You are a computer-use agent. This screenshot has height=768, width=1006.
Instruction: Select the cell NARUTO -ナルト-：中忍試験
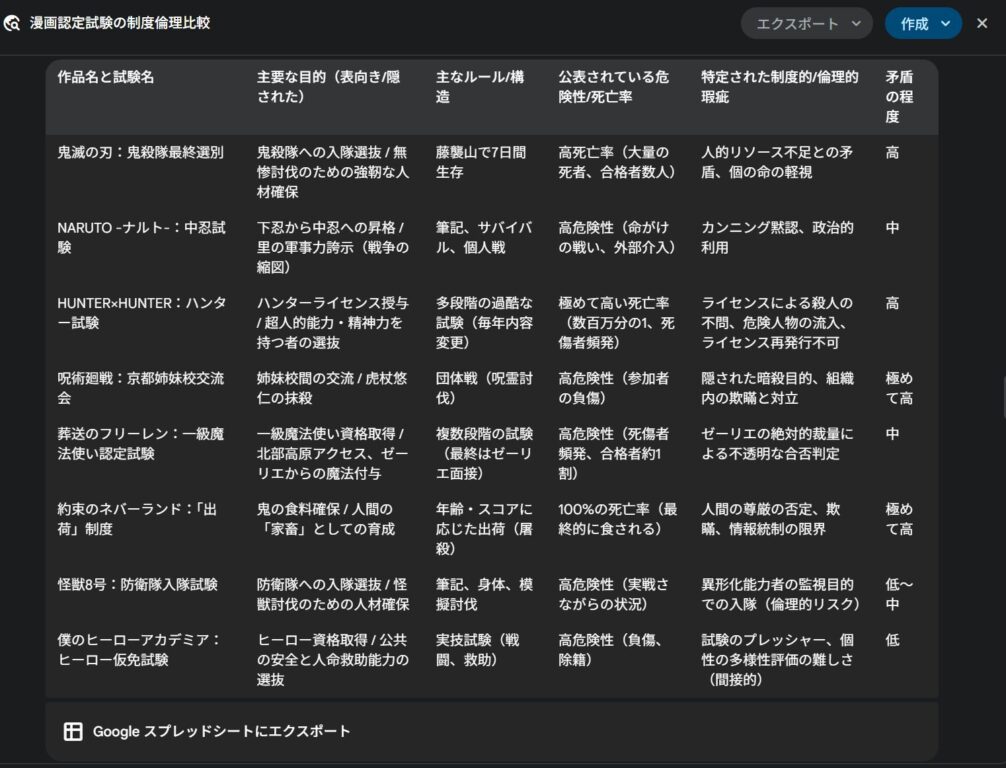[141, 237]
